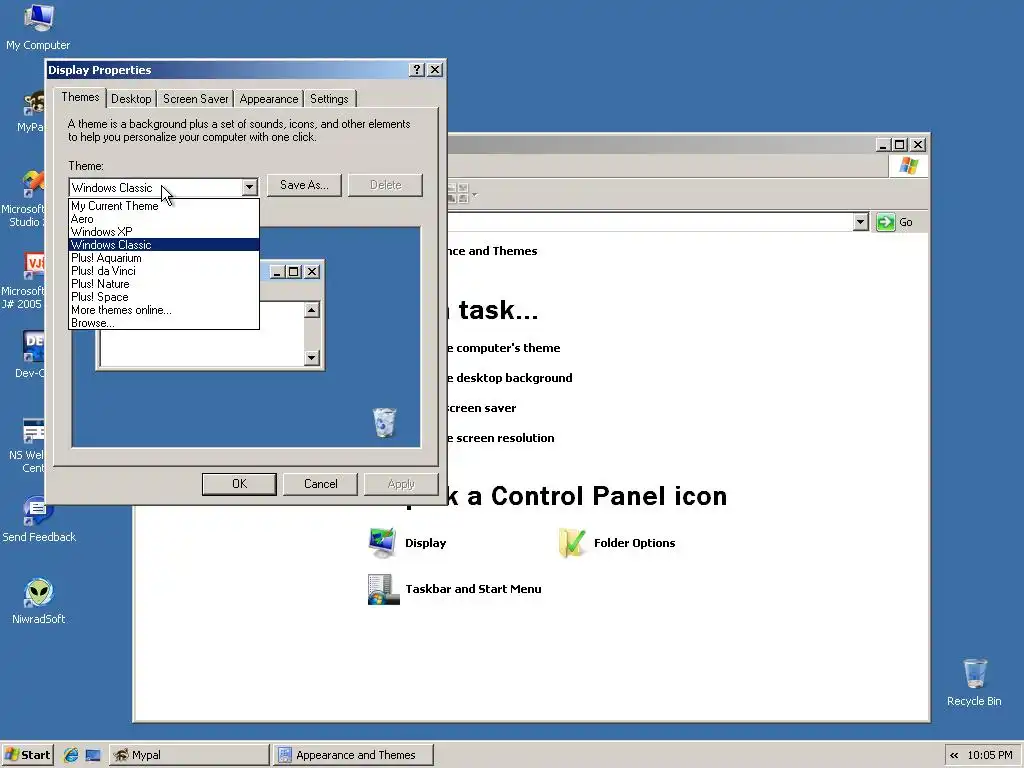Maximize the Appearance and Themes window
The width and height of the screenshot is (1024, 768).
point(899,144)
